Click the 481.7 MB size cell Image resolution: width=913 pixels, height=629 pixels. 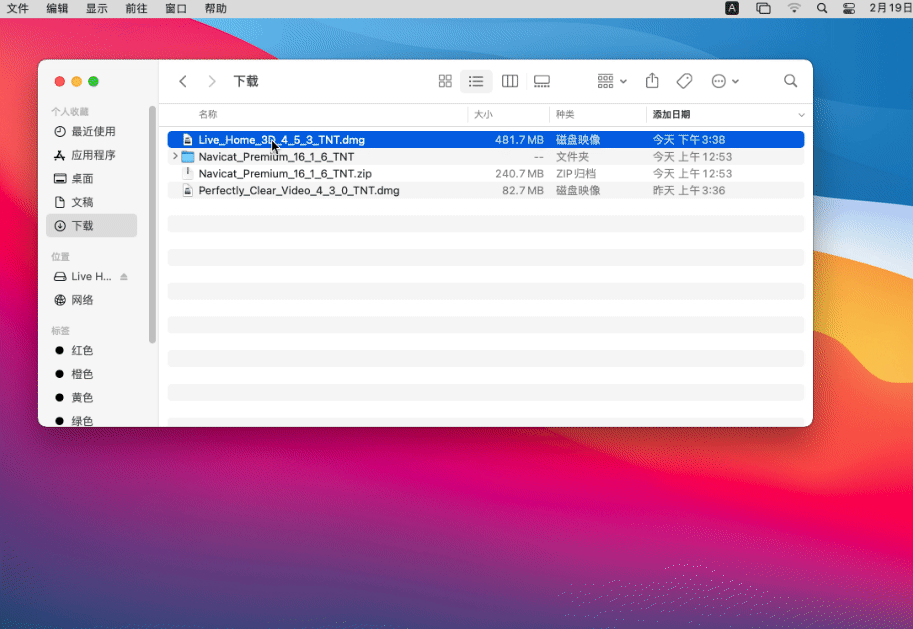519,140
